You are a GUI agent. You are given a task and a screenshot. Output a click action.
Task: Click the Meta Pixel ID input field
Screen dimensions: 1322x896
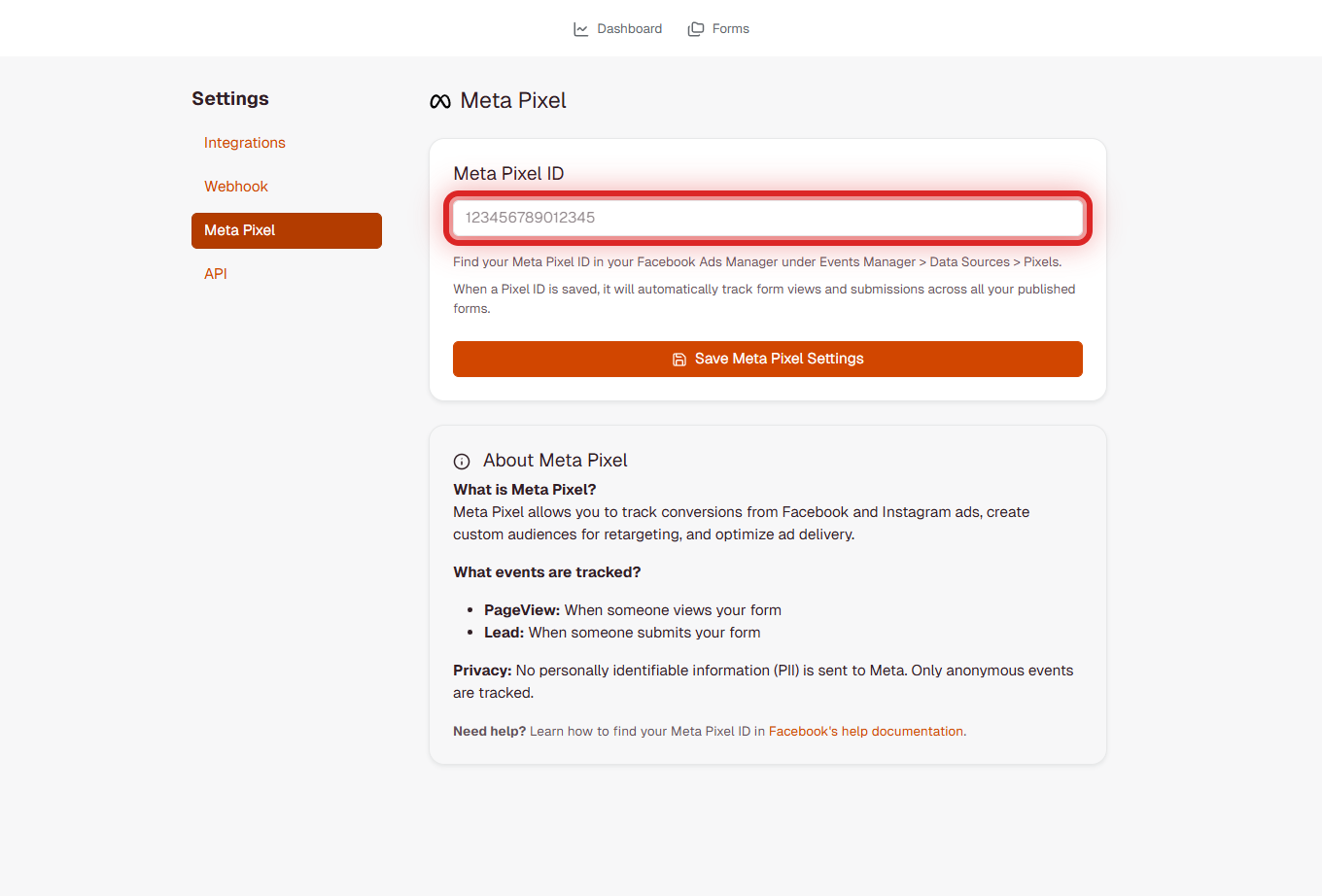pos(767,218)
